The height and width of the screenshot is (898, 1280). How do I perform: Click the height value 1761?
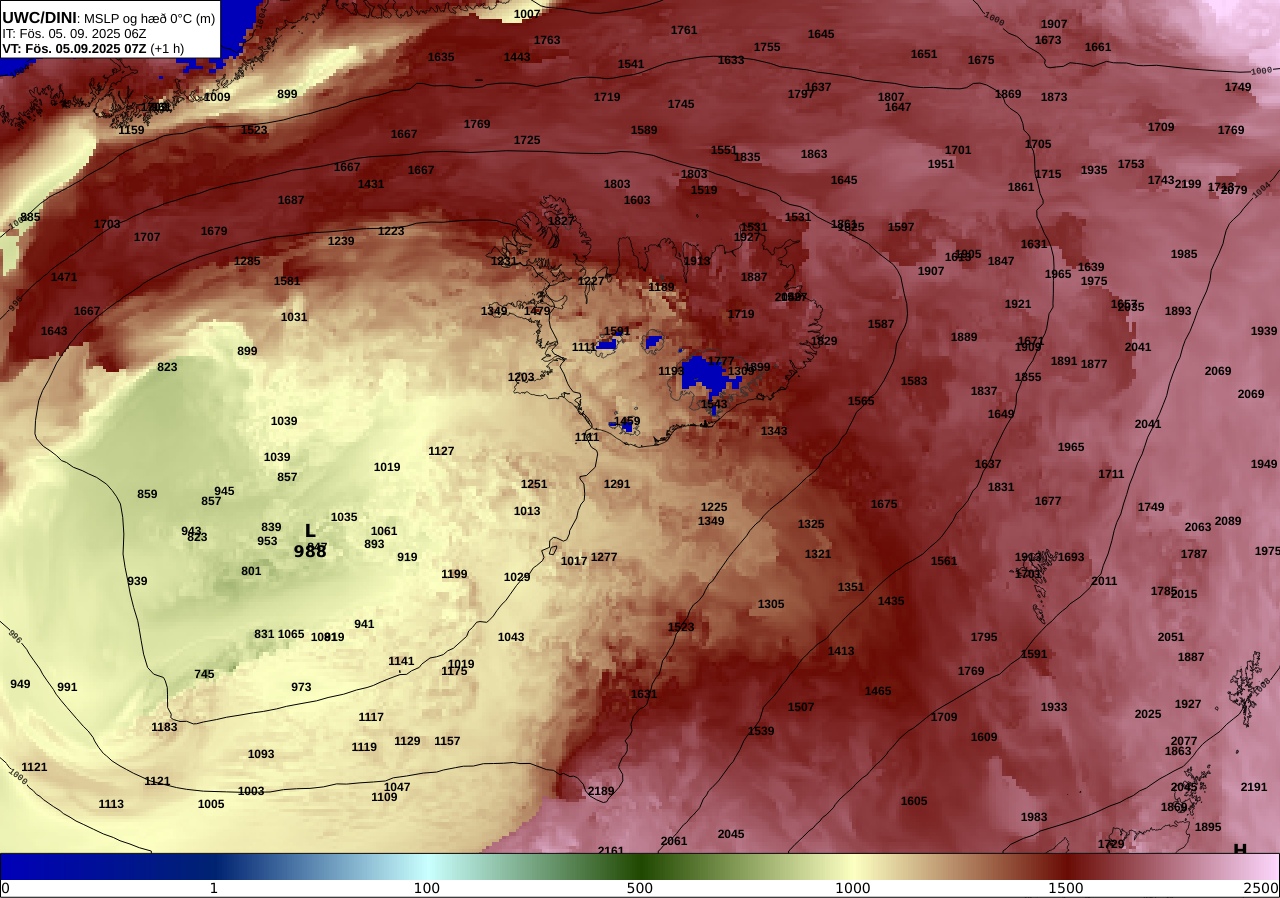pos(684,30)
